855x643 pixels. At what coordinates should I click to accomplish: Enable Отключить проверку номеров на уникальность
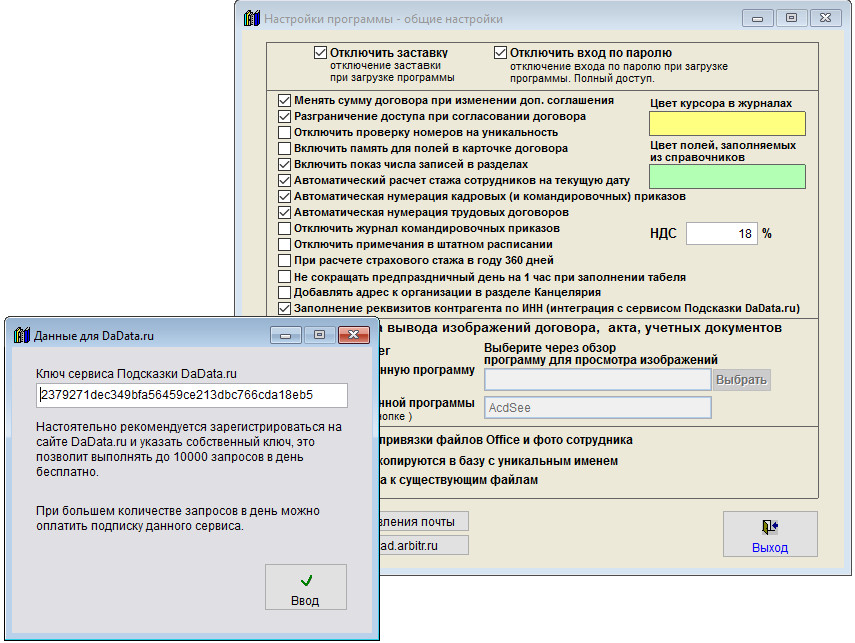pos(284,133)
